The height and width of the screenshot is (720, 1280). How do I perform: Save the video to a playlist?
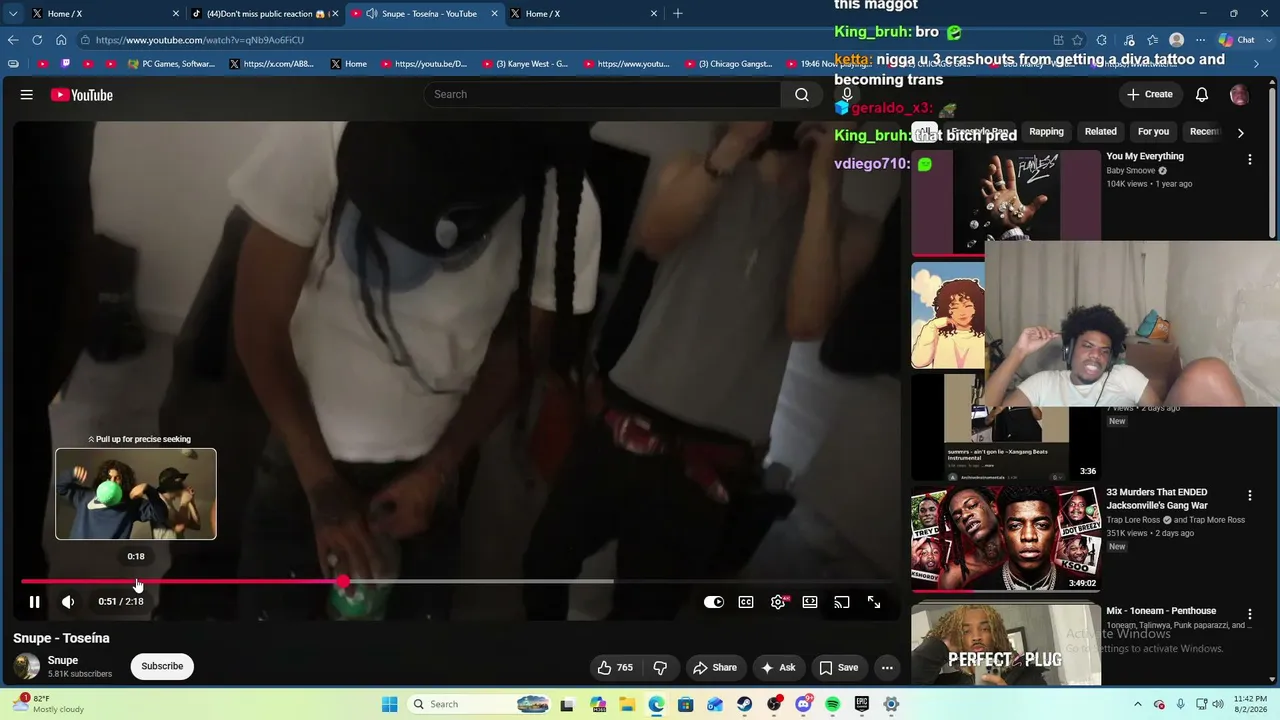point(839,667)
